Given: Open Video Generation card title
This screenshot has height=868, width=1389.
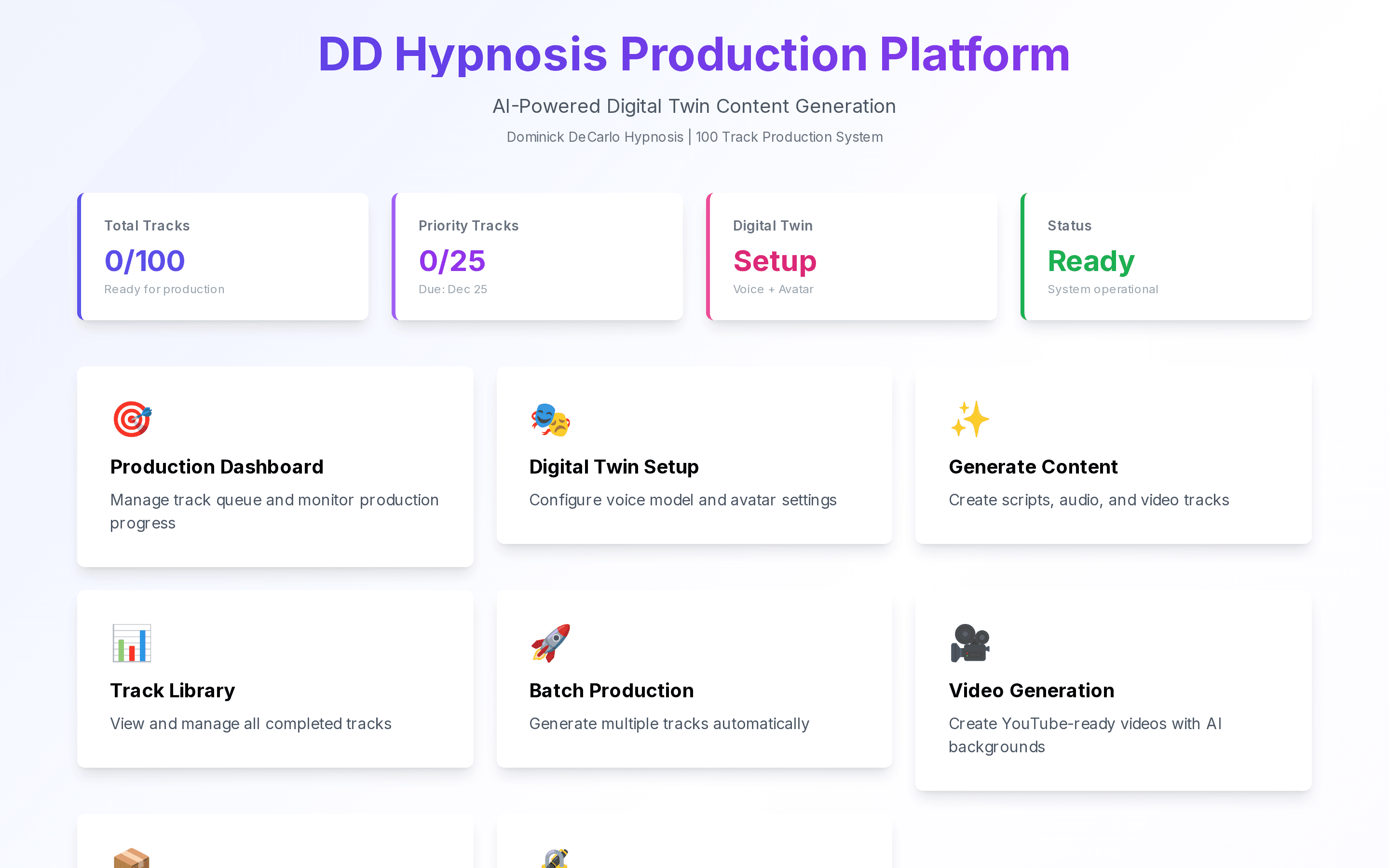Looking at the screenshot, I should (x=1032, y=691).
